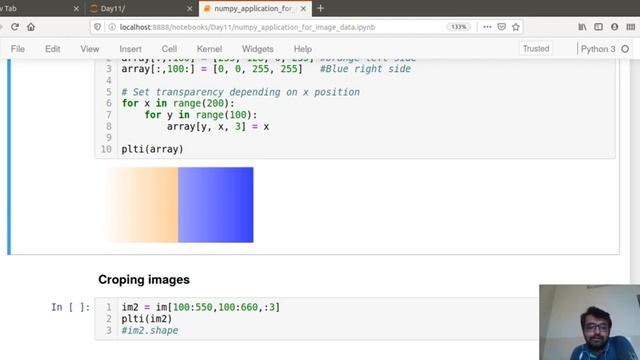Toggle the browser sidebar icon
The width and height of the screenshot is (640, 360).
click(x=598, y=27)
